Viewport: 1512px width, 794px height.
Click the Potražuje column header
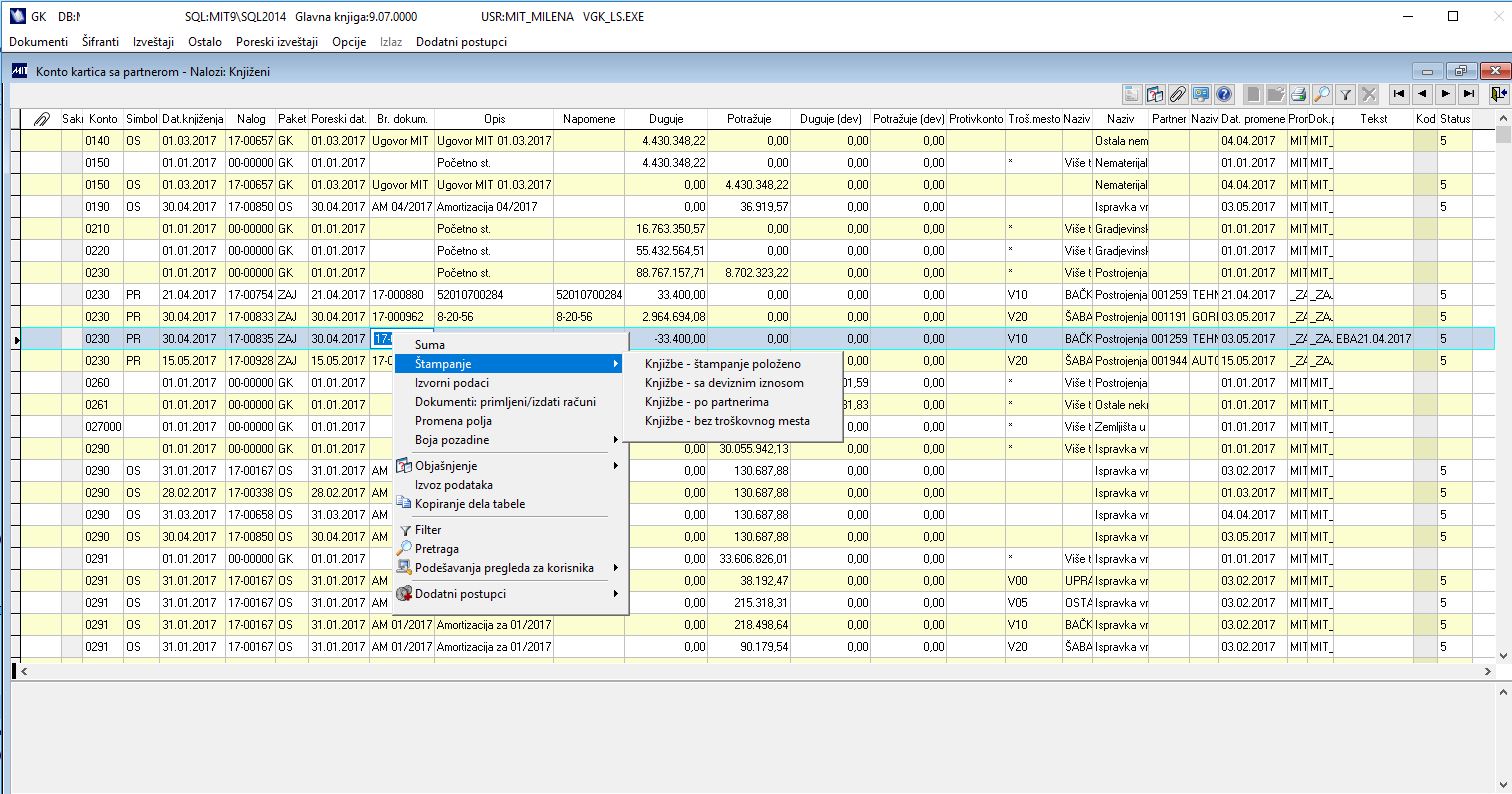[x=749, y=119]
